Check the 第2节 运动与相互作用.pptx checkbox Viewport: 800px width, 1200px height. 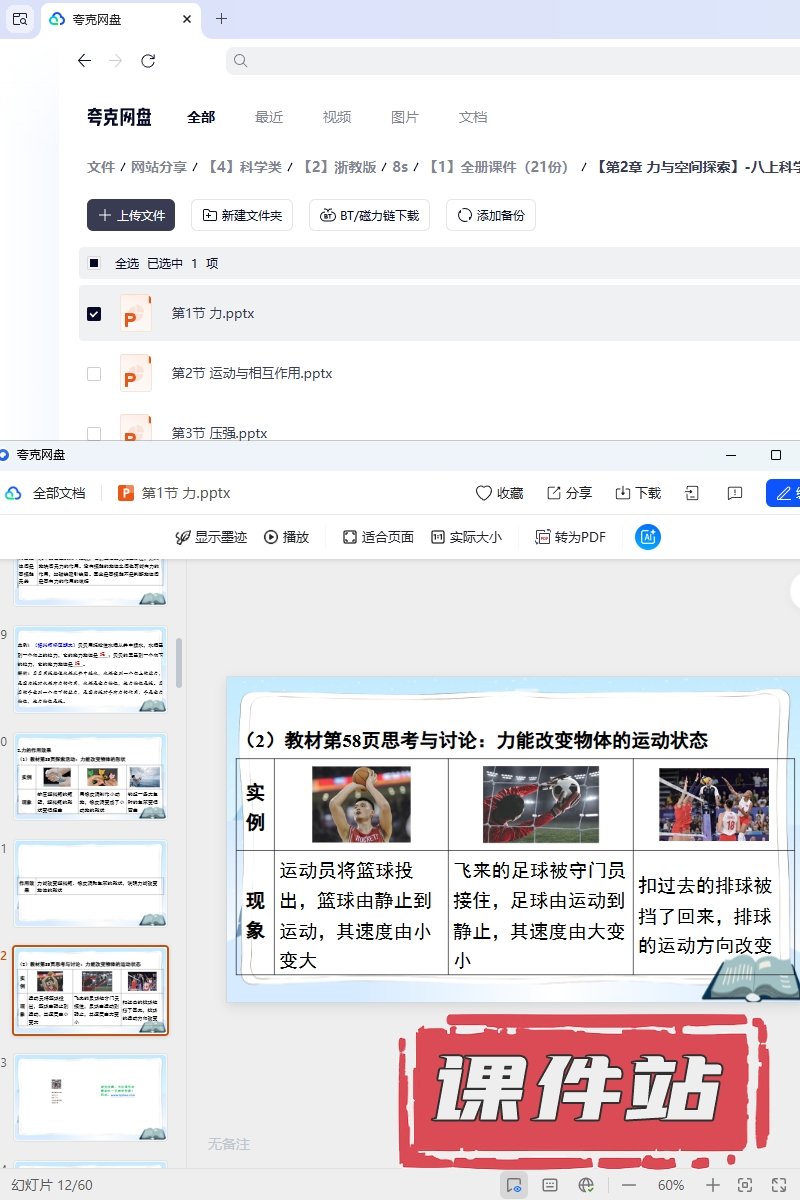point(94,374)
